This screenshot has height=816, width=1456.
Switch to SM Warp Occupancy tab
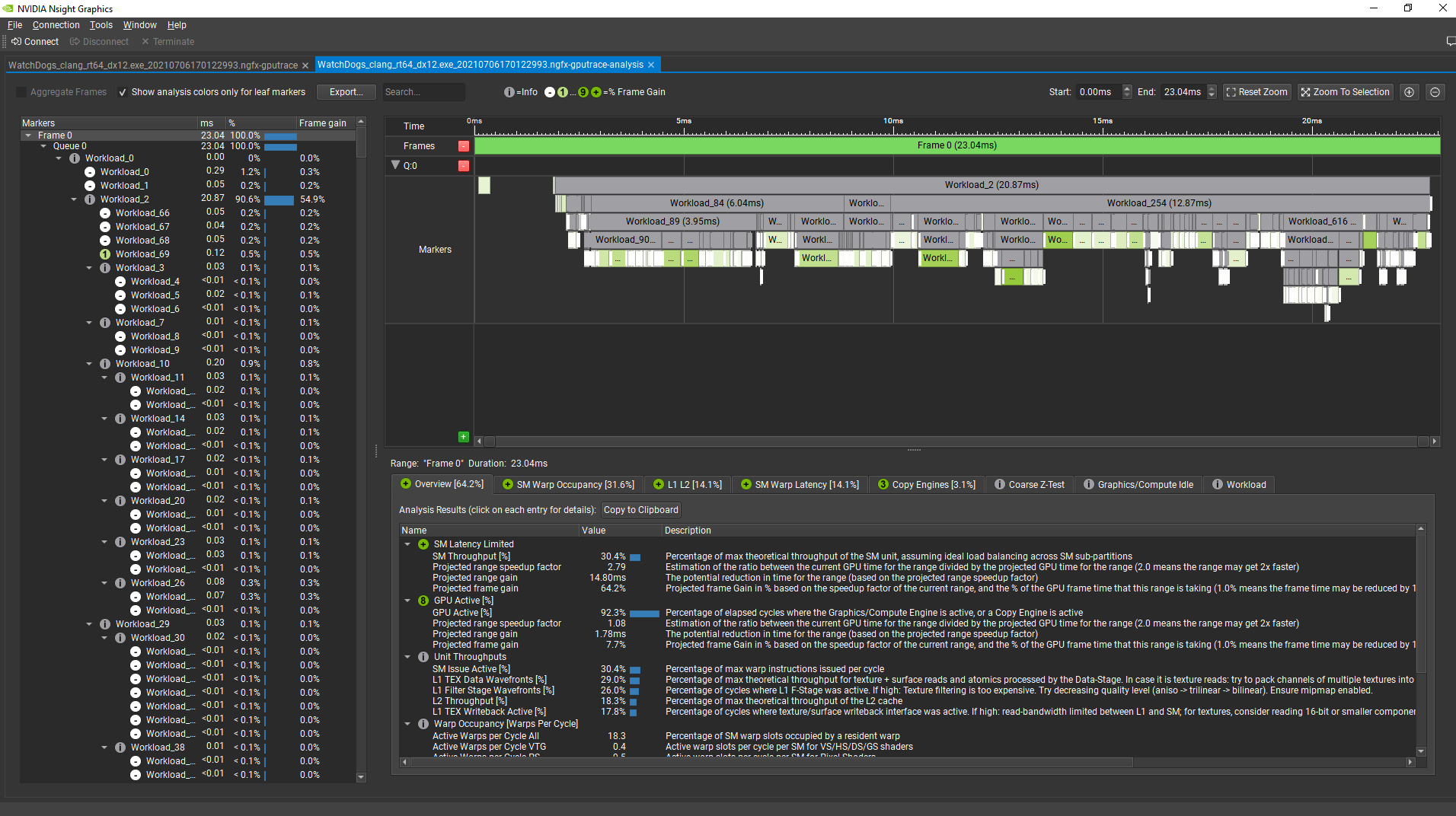coord(568,485)
